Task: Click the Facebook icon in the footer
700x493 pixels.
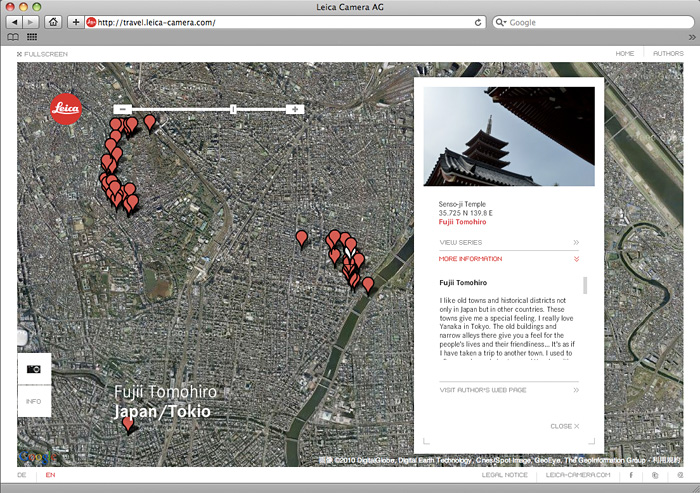Action: point(631,475)
